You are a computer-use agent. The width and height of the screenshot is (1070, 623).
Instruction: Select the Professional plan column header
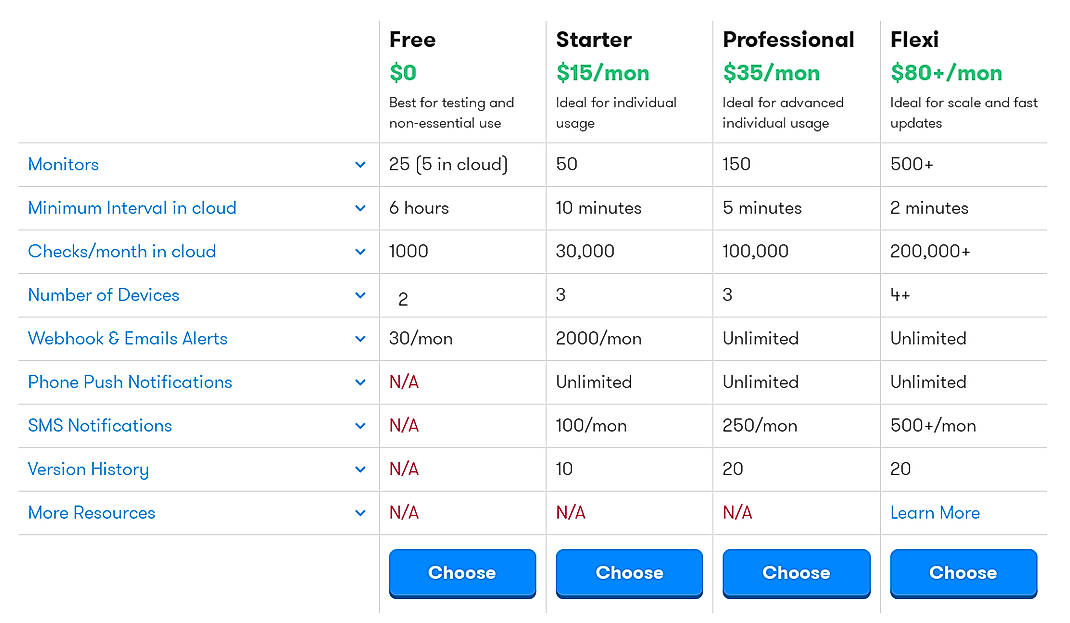(789, 40)
